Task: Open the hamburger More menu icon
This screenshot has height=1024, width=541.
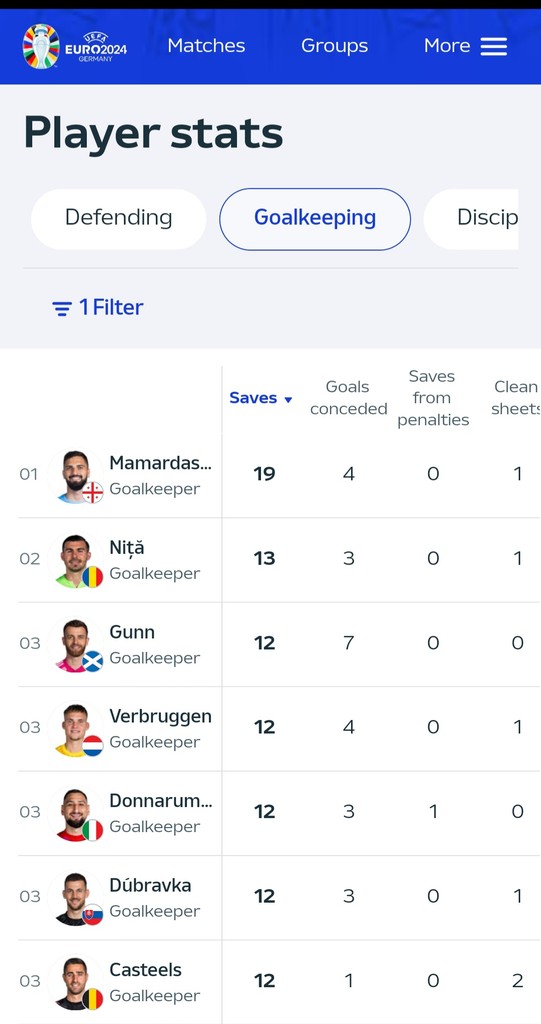Action: click(x=494, y=46)
